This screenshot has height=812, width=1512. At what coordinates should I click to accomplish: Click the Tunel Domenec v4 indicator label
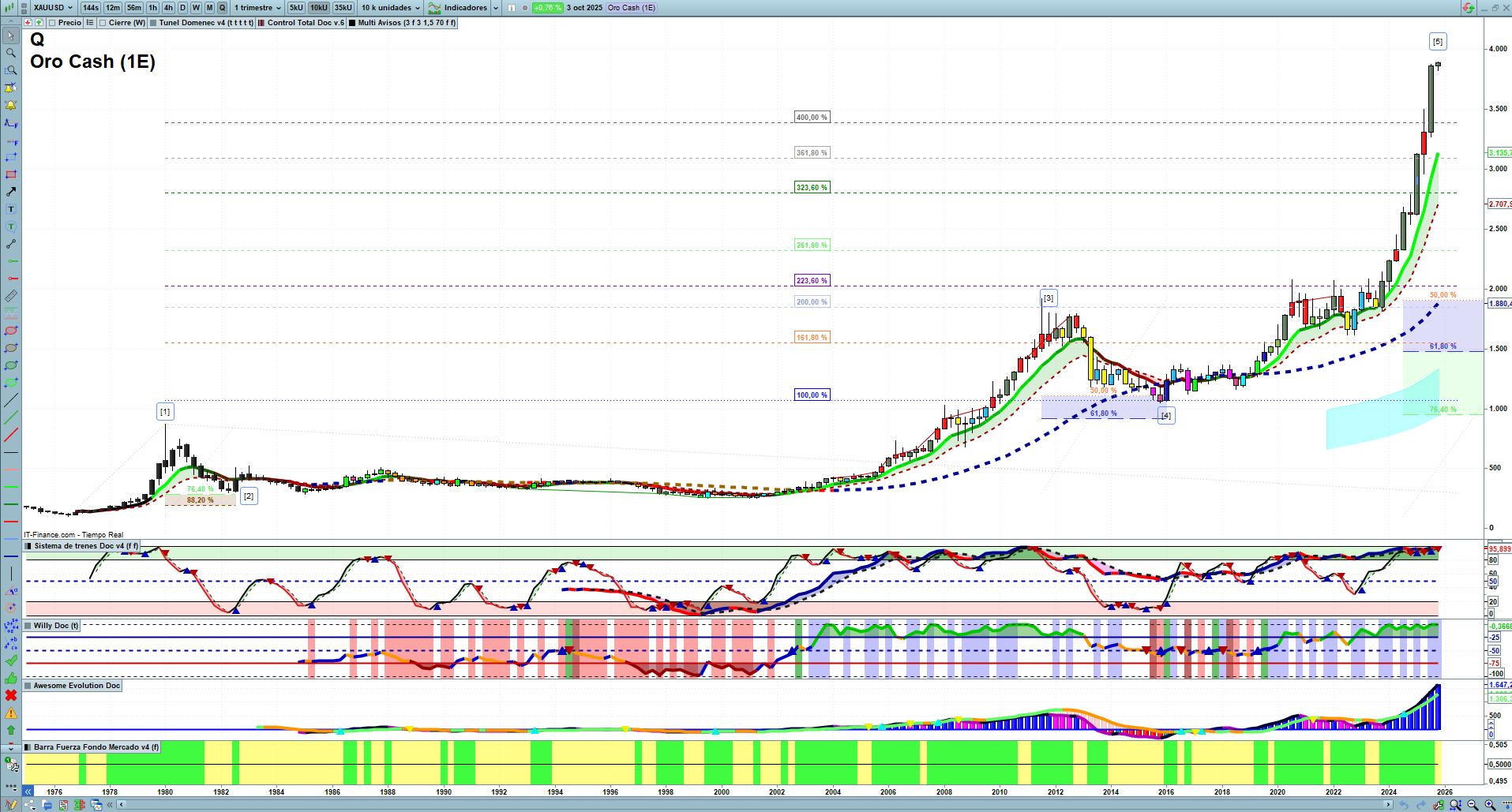click(x=205, y=23)
